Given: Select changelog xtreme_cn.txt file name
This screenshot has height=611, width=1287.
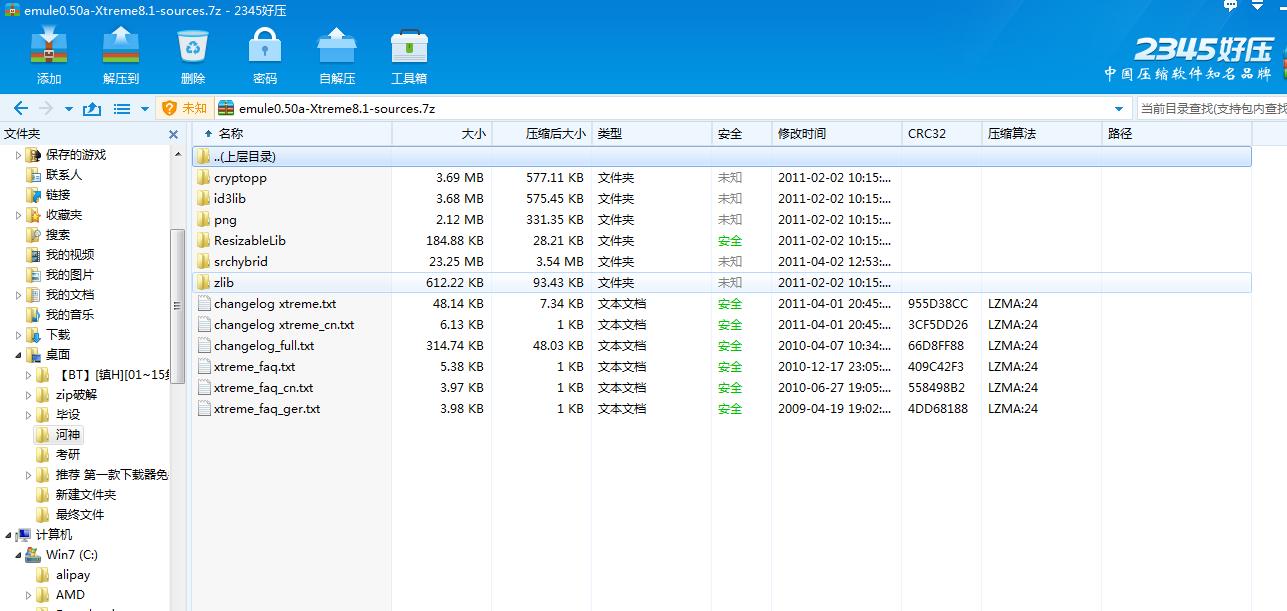Looking at the screenshot, I should (x=284, y=325).
